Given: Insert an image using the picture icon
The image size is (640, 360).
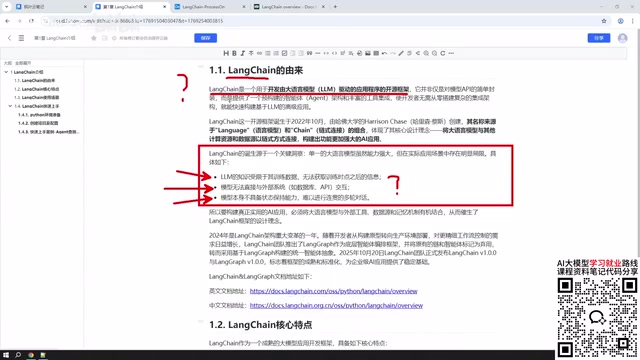Looking at the screenshot, I should pos(368,53).
